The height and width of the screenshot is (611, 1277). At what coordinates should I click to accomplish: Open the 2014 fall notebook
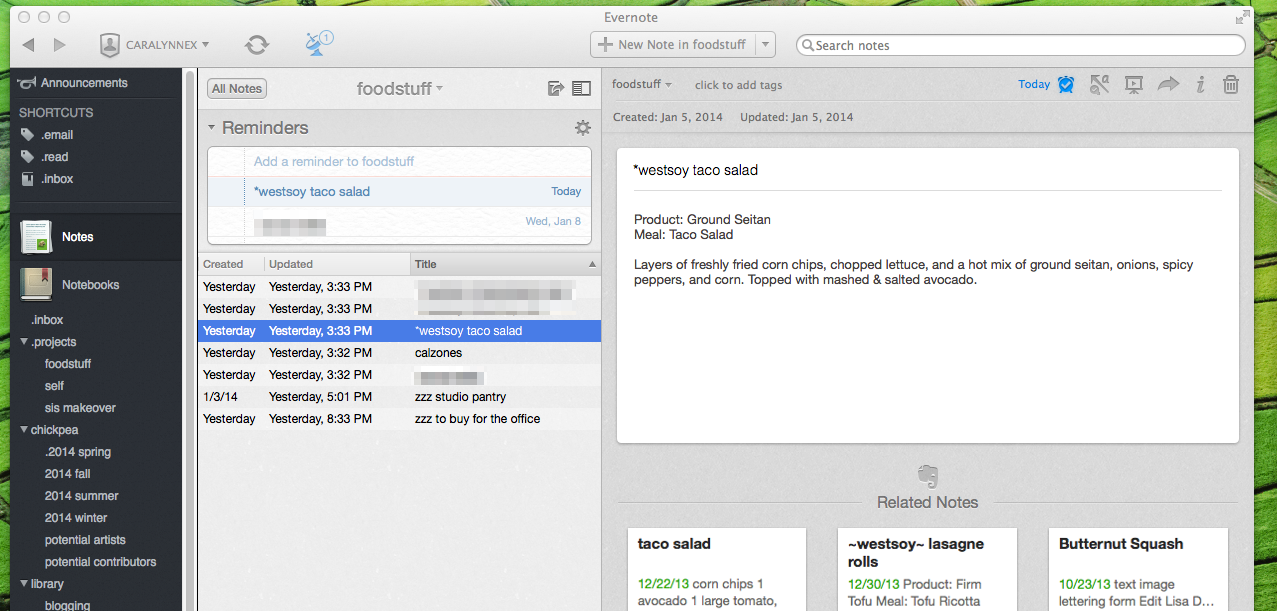tap(68, 474)
